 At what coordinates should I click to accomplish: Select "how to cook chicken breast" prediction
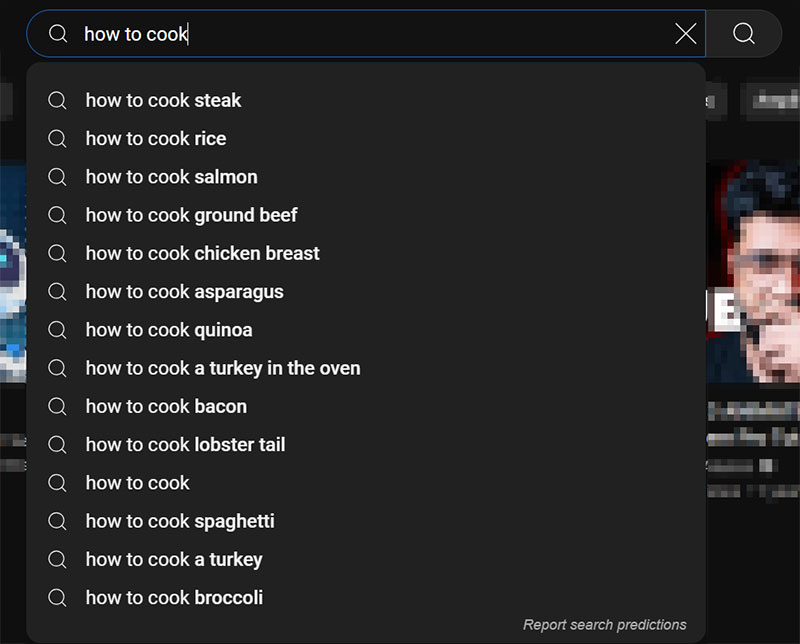click(x=202, y=253)
